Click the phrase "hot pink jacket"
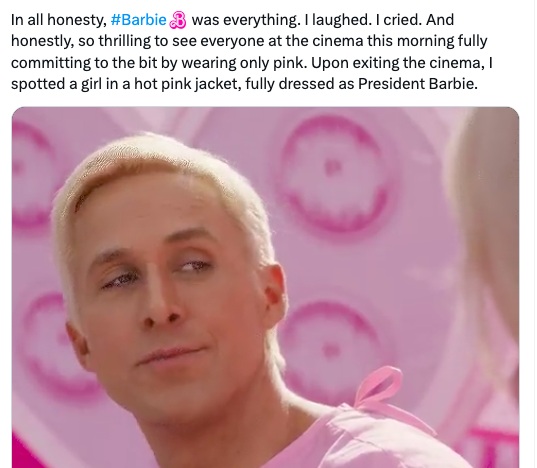 (x=187, y=84)
